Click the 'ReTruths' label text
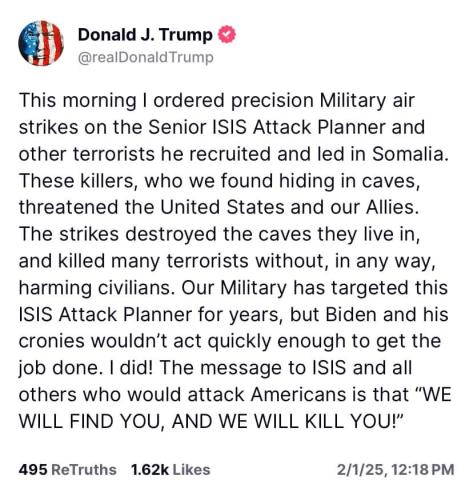Viewport: 473px width, 500px height. click(x=84, y=470)
